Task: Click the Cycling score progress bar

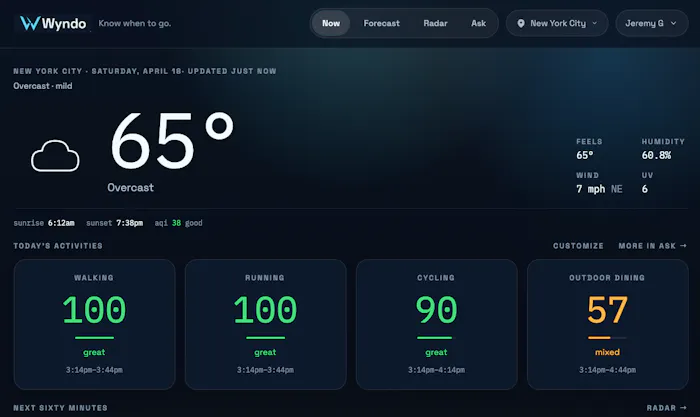Action: tap(436, 338)
